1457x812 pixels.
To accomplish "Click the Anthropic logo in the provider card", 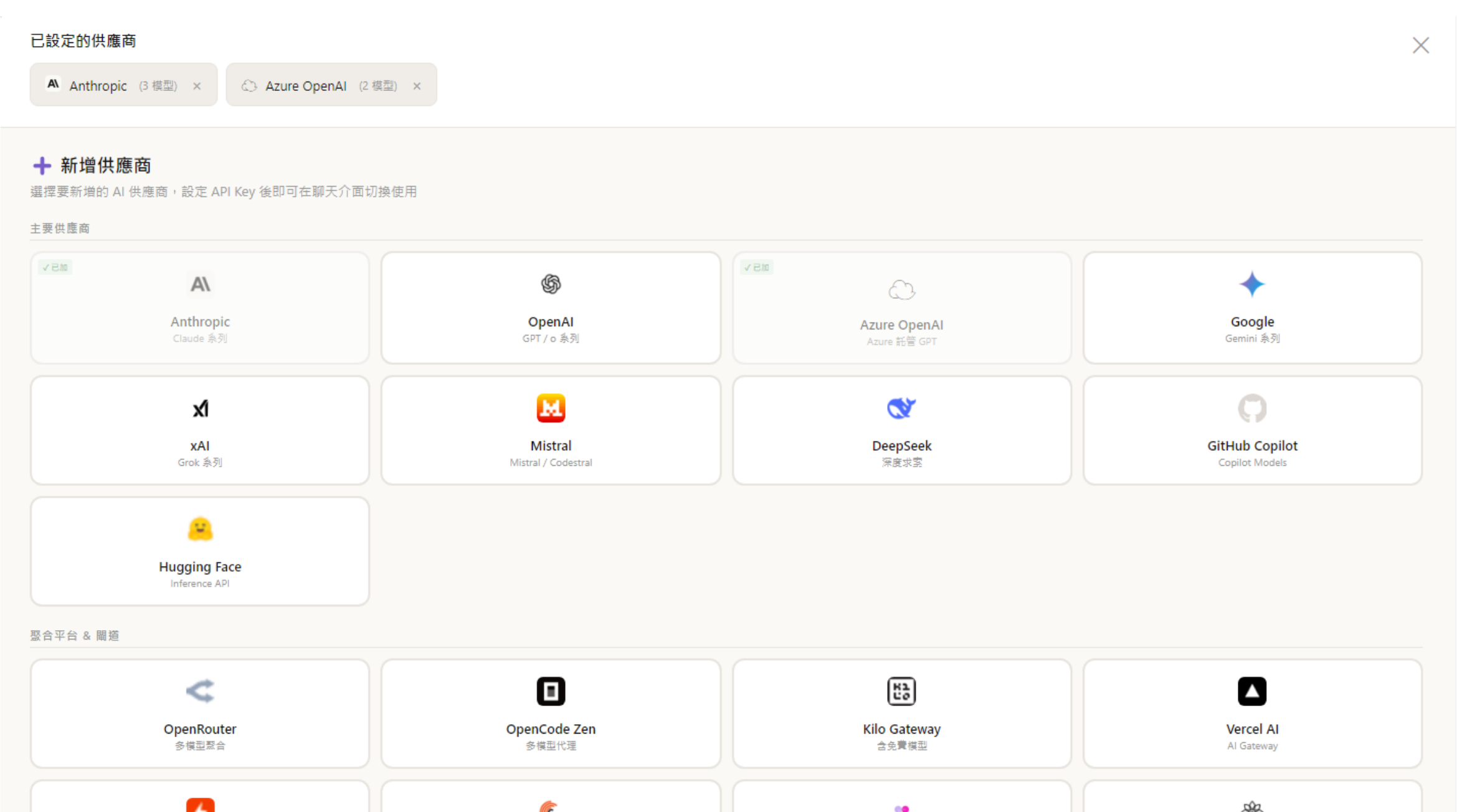I will click(x=200, y=285).
